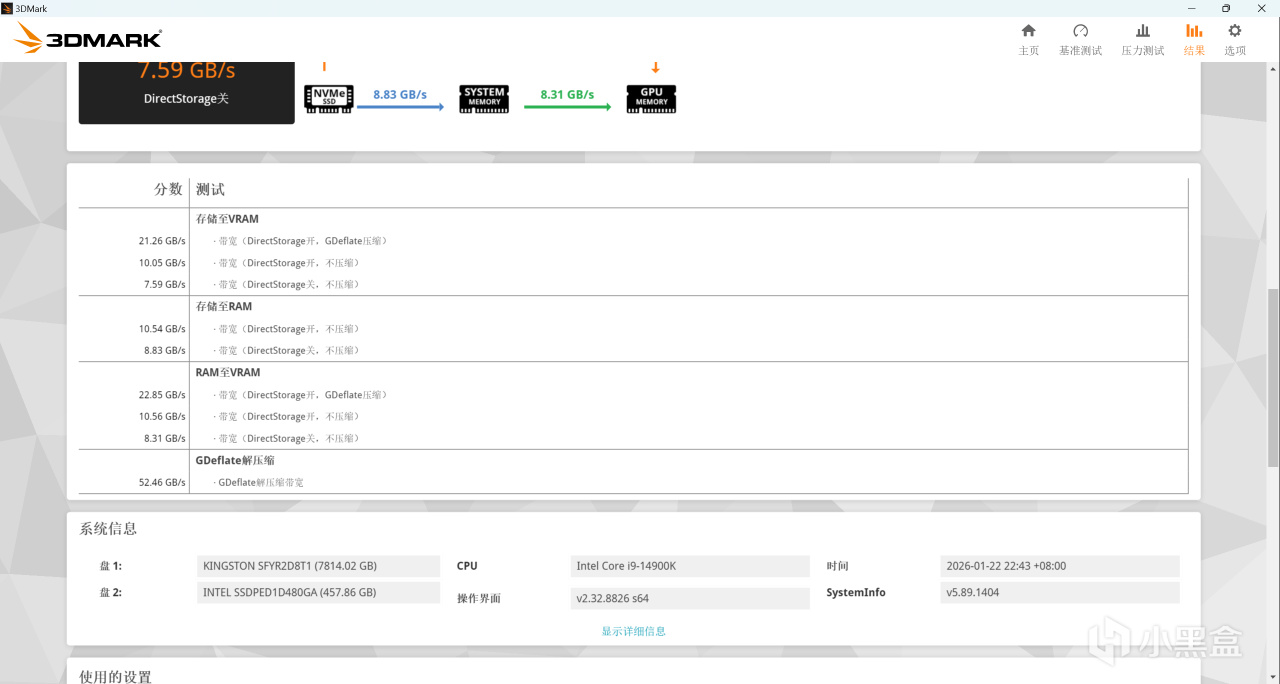
Task: Click the GDeflate解压缩 section heading
Action: [x=235, y=461]
